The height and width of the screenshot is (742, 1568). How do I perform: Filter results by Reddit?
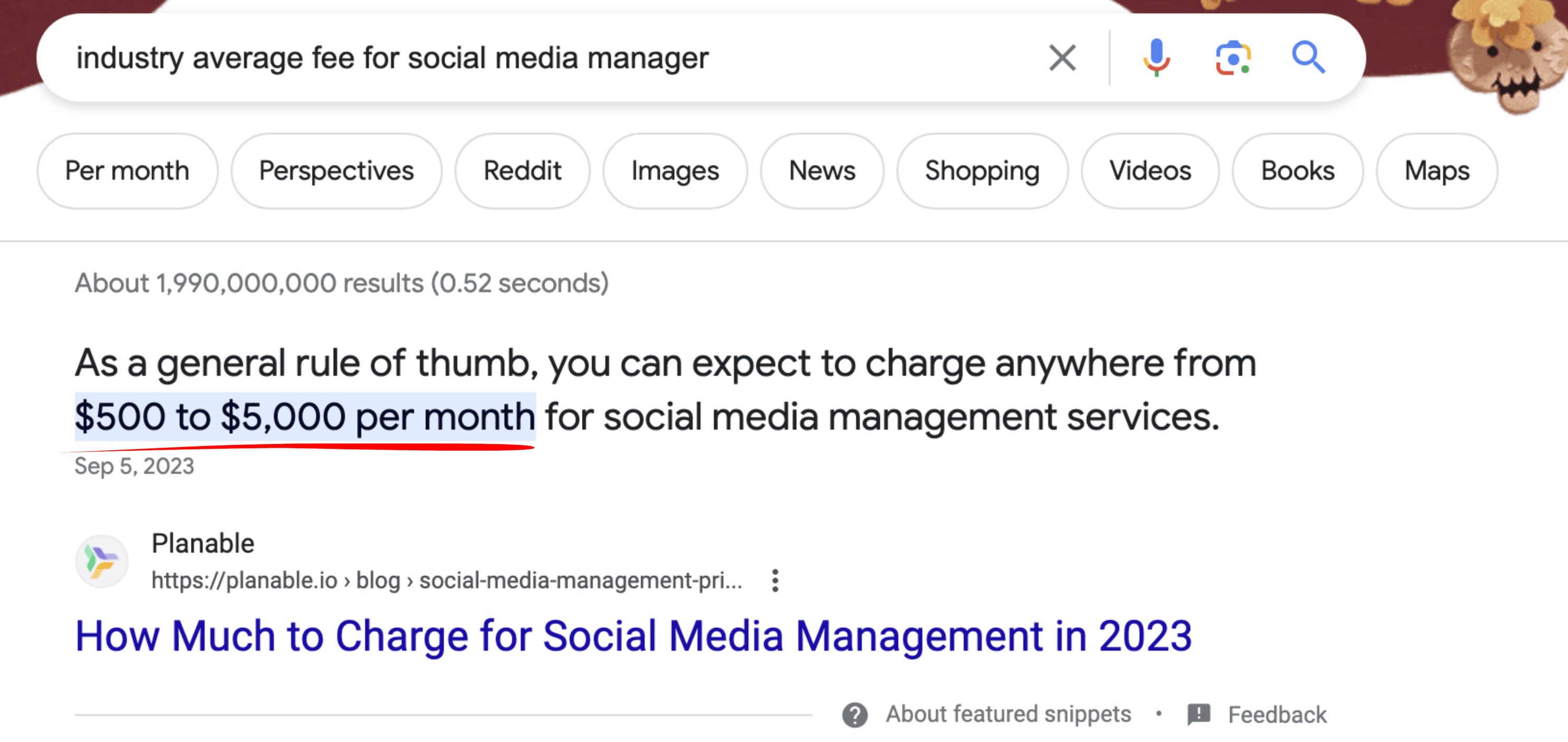522,170
